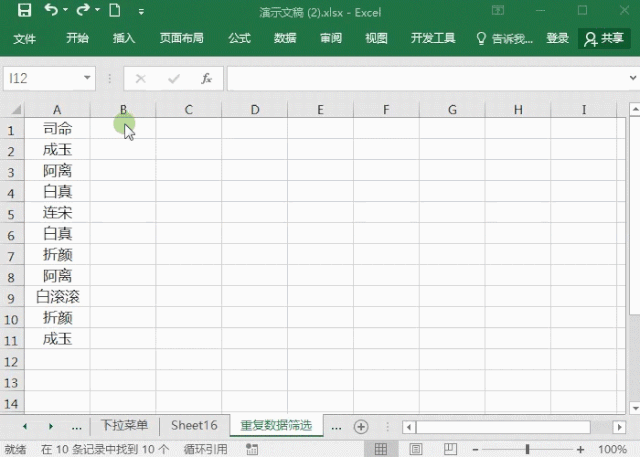Open Insert Function fx dialog
The height and width of the screenshot is (457, 640).
coord(207,78)
